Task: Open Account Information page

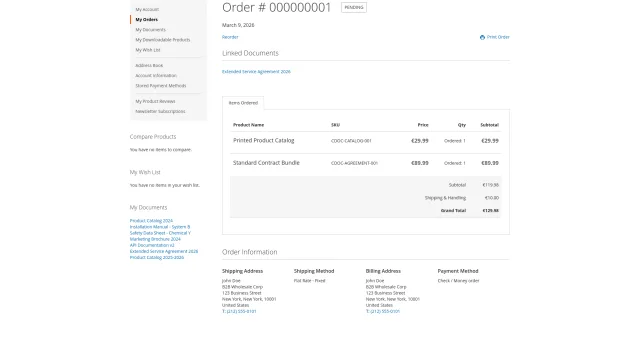Action: [x=156, y=76]
